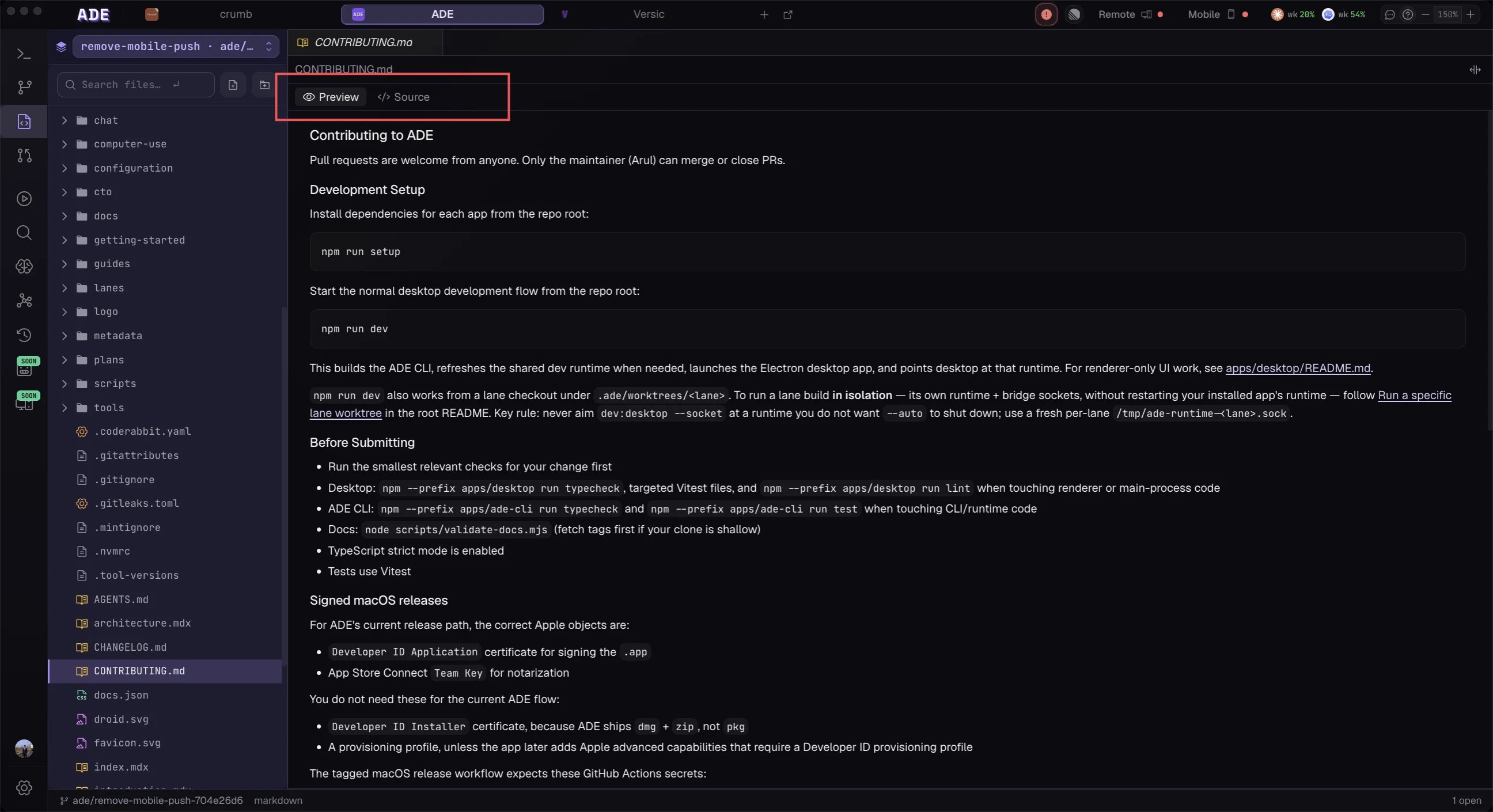The width and height of the screenshot is (1493, 812).
Task: Click the zoom out minus button
Action: (x=1425, y=14)
